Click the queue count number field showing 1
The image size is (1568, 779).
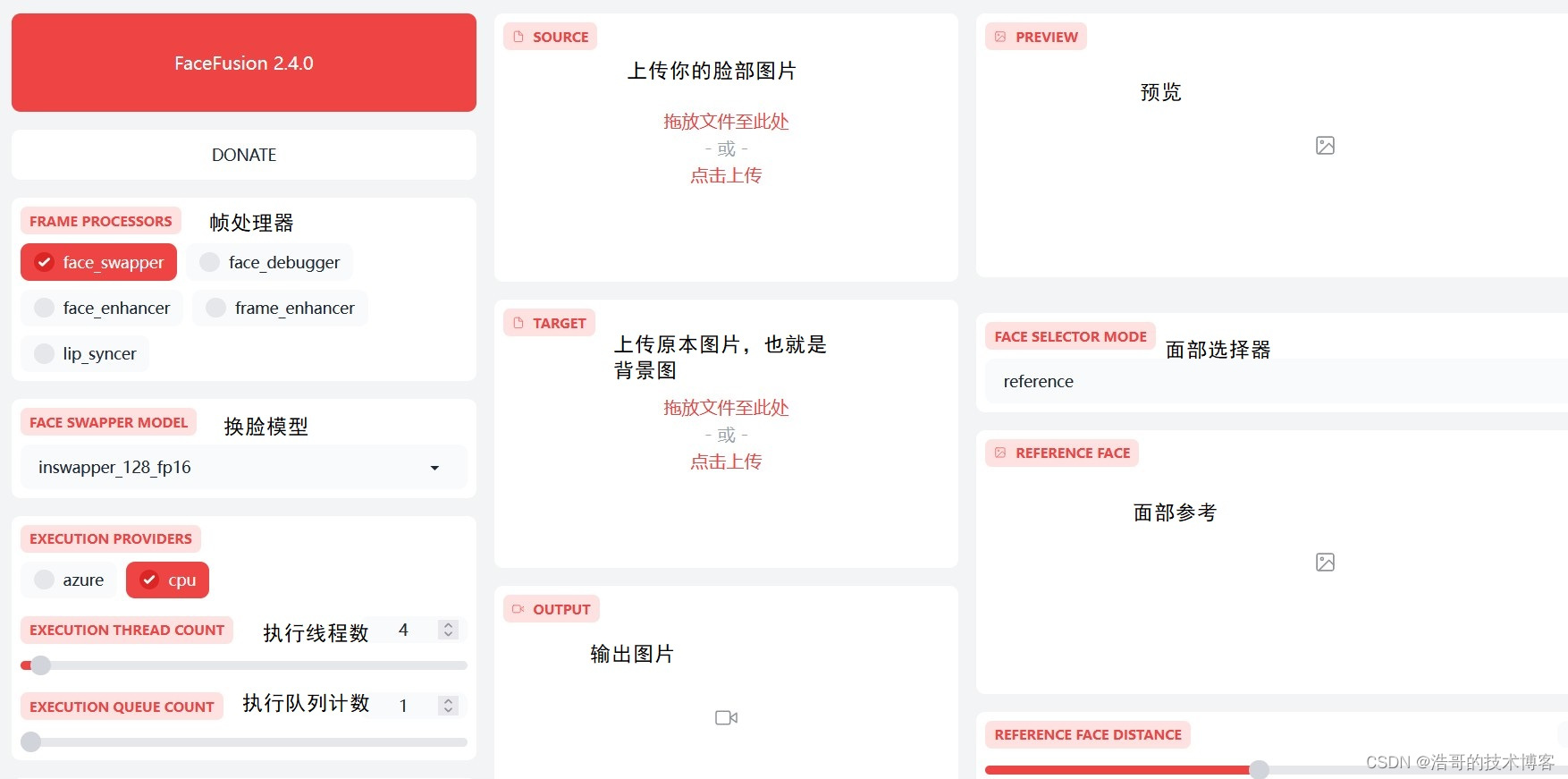tap(414, 706)
